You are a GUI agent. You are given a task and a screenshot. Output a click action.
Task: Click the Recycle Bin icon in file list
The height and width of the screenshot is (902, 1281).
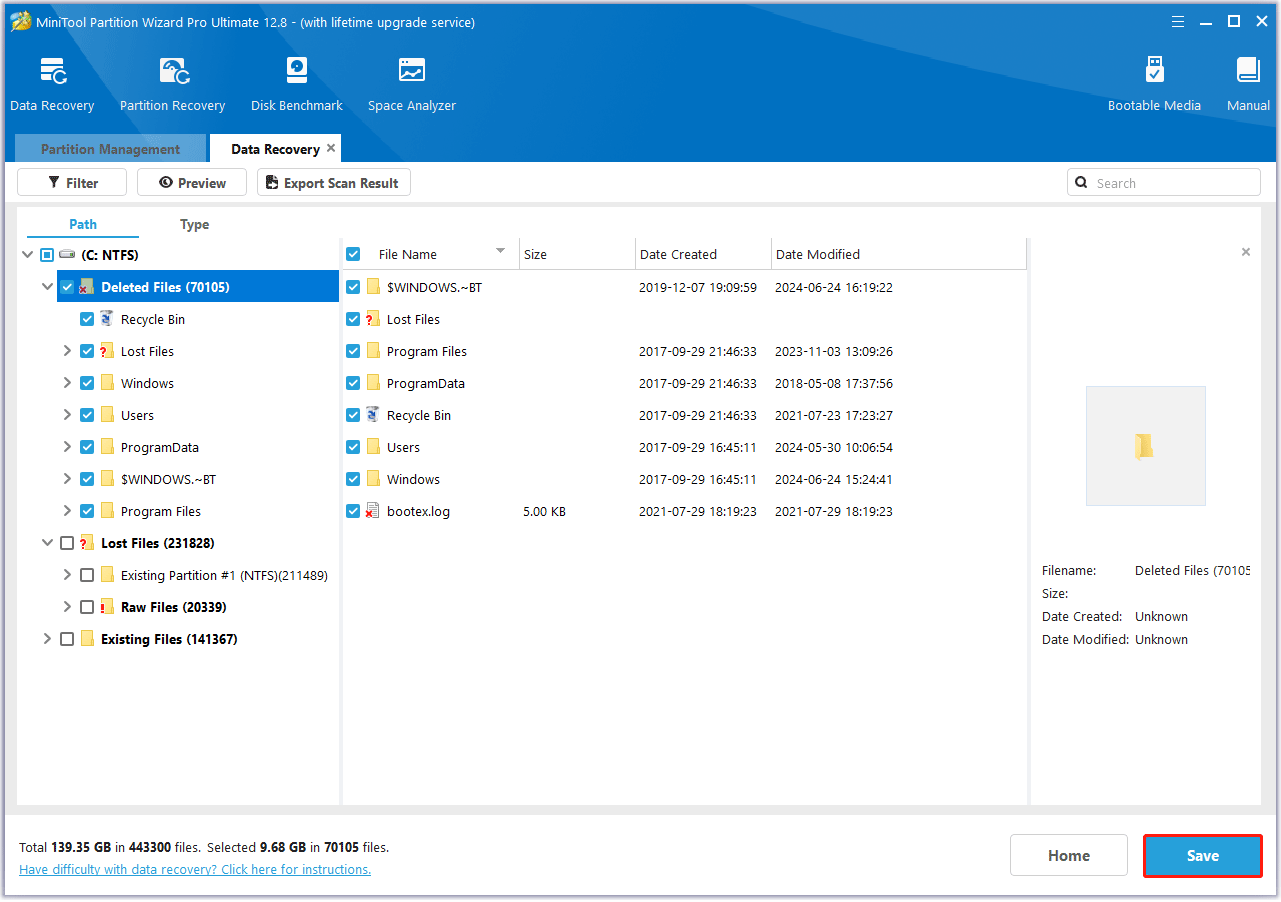click(x=373, y=415)
